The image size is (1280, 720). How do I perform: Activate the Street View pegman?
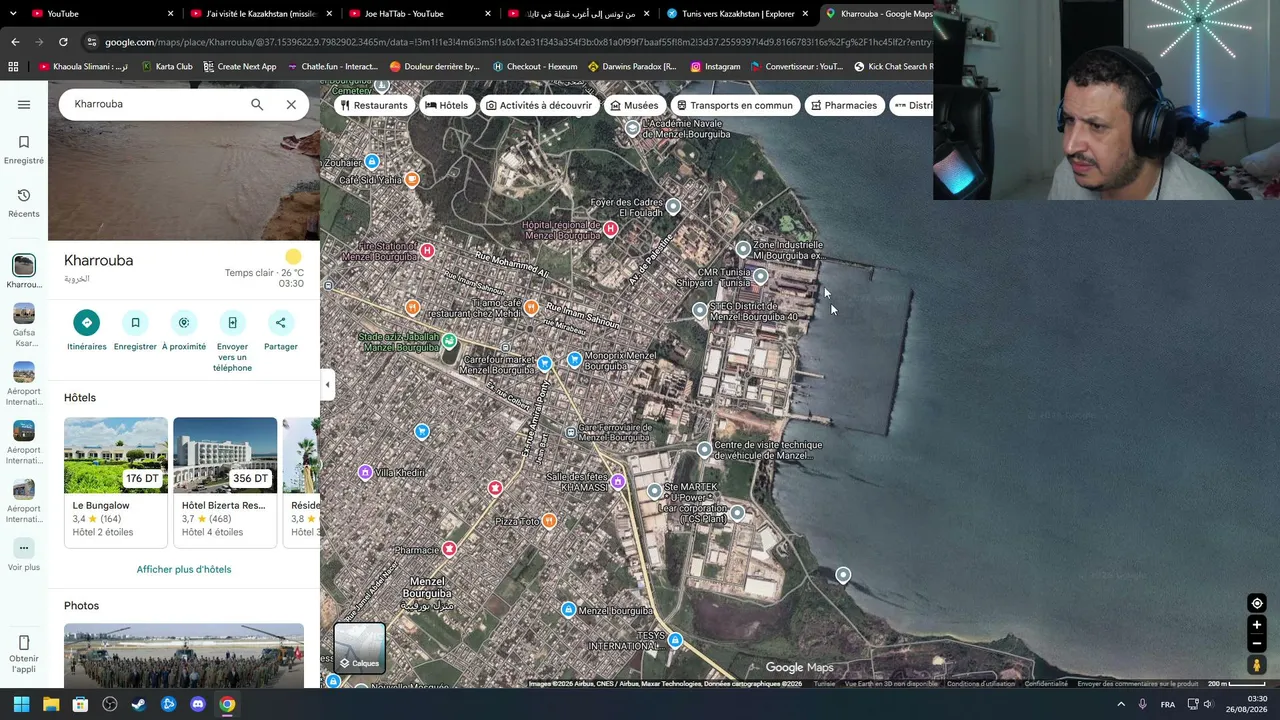[x=1257, y=665]
